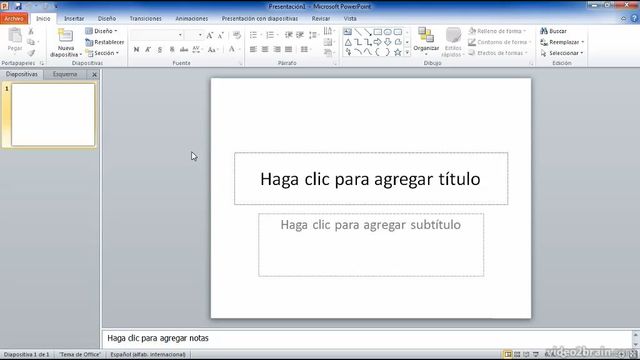This screenshot has width=640, height=360.
Task: Select slide 1 thumbnail
Action: click(x=53, y=115)
